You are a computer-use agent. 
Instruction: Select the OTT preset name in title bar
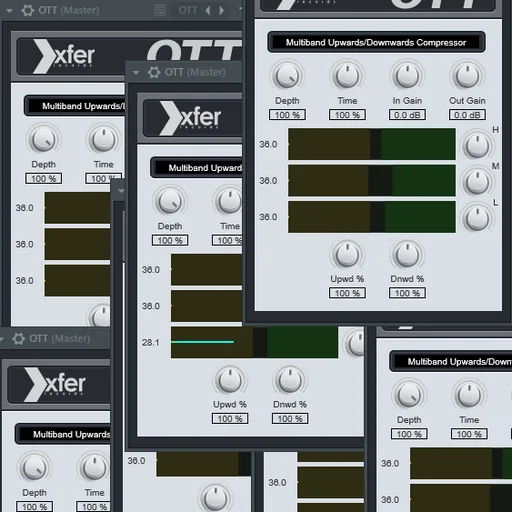(188, 10)
